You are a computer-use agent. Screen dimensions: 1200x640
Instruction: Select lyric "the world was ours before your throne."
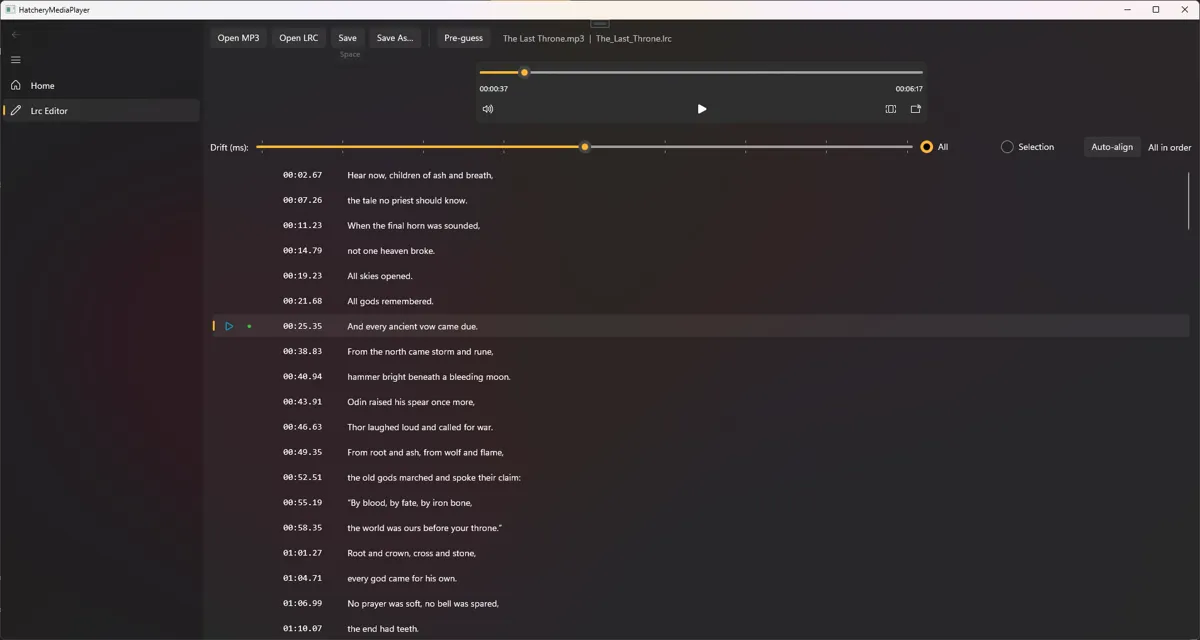pyautogui.click(x=424, y=528)
